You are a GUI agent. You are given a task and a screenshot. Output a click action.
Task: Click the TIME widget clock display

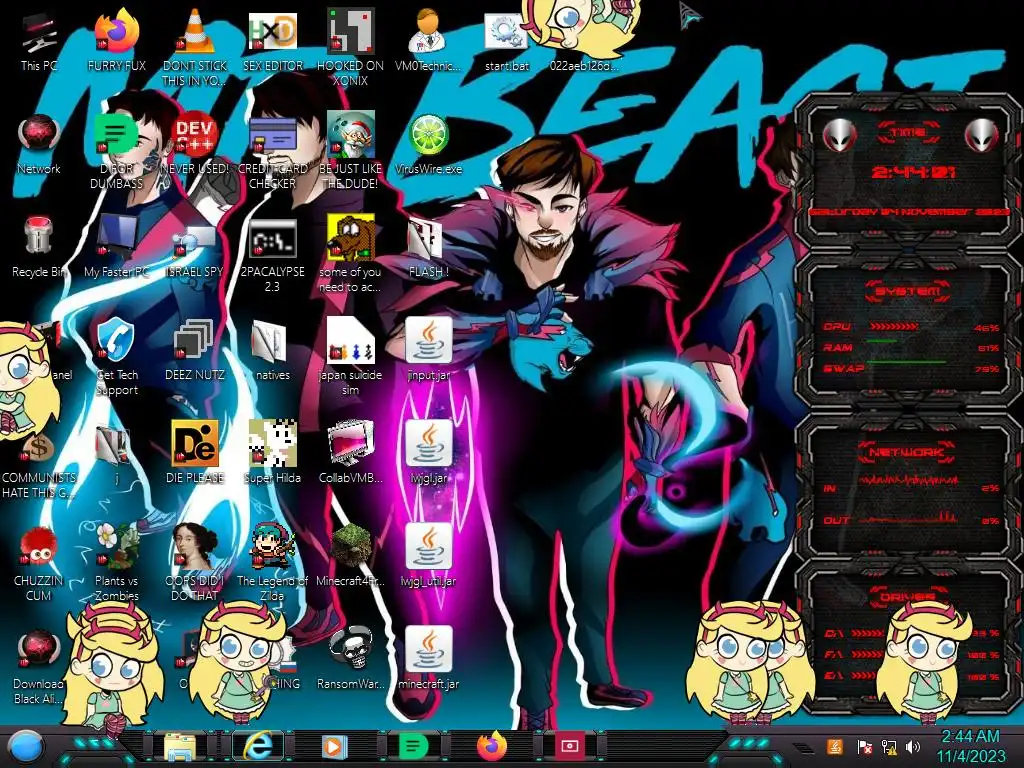point(912,172)
